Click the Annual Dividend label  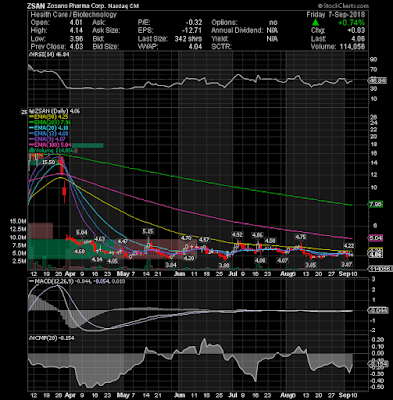click(x=237, y=31)
